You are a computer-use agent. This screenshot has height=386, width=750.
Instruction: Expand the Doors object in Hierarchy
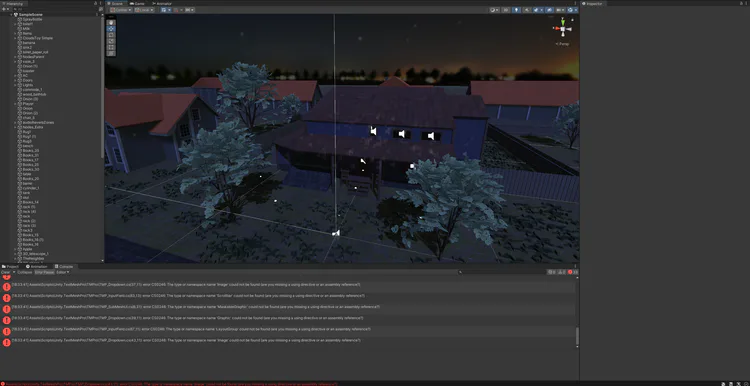[16, 80]
